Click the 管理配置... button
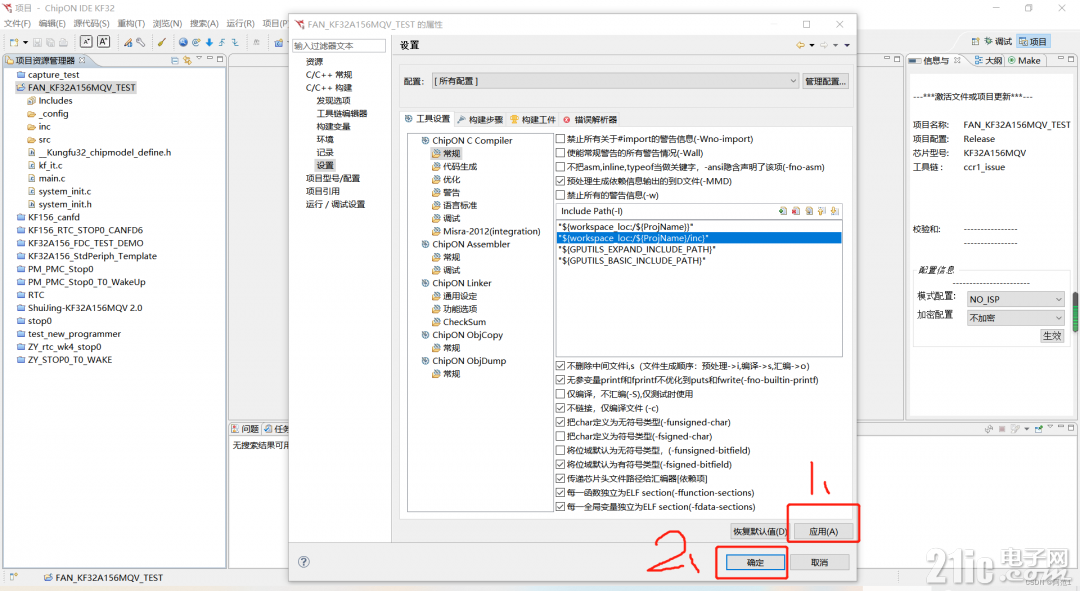The width and height of the screenshot is (1080, 591). [825, 81]
